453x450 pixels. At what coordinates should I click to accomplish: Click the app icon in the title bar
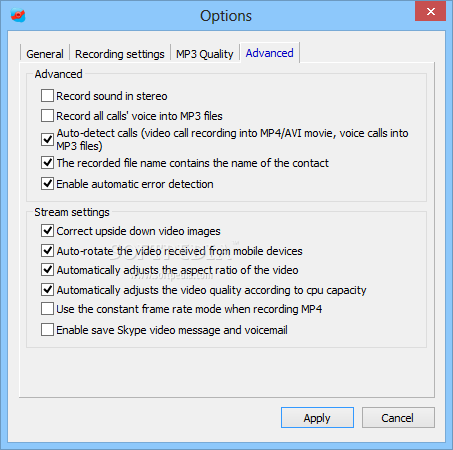click(18, 15)
